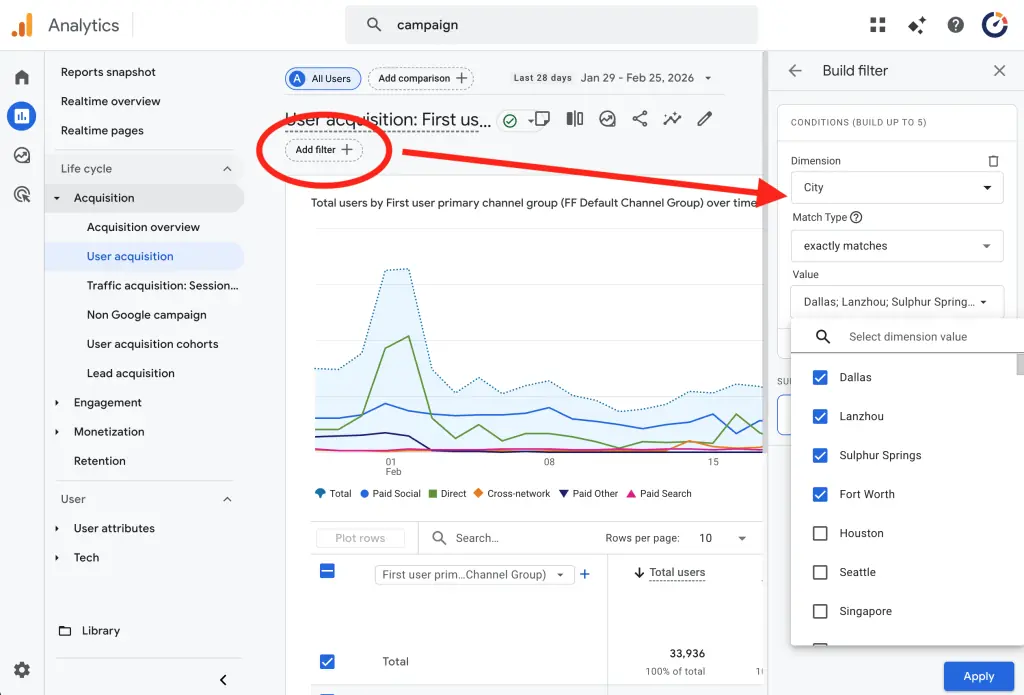The width and height of the screenshot is (1024, 695).
Task: Open the Advertising icon in left rail
Action: 22,194
